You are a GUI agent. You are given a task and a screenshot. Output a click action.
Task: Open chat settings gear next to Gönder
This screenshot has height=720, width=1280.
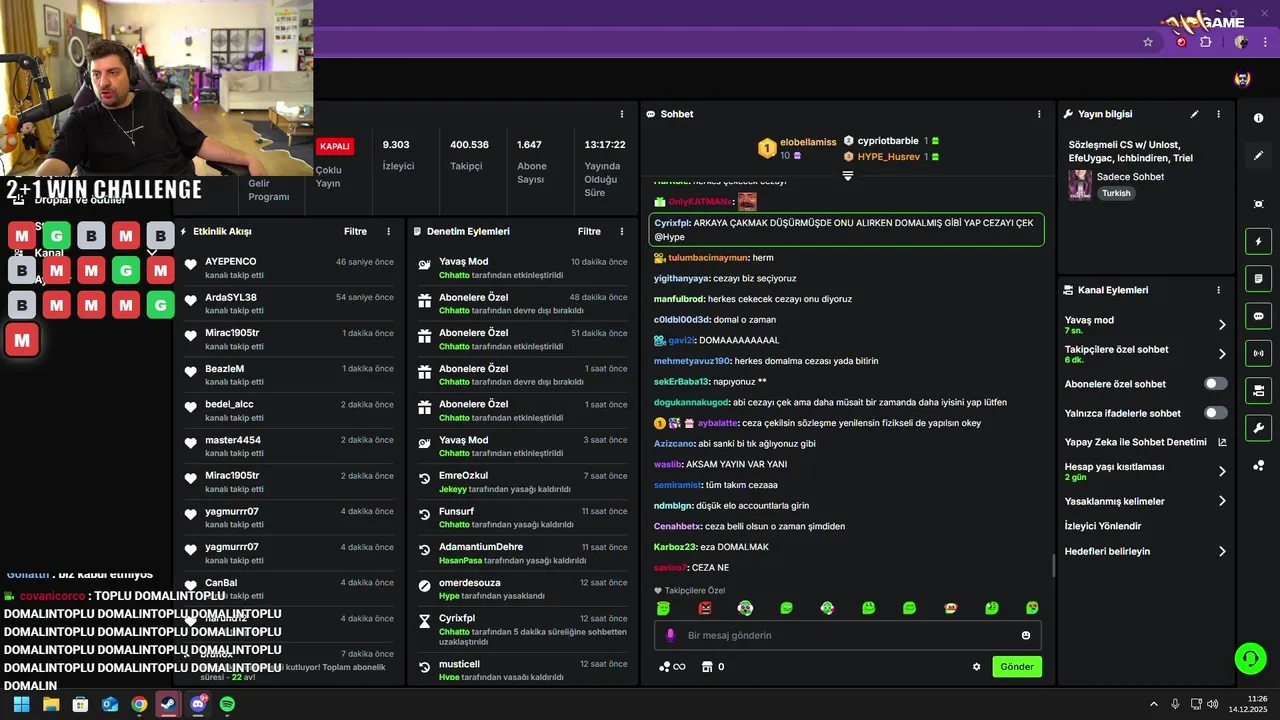[x=977, y=667]
